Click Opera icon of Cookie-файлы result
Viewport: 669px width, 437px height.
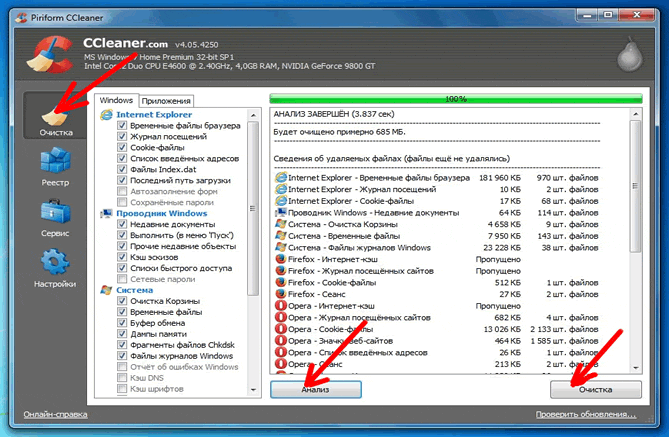(x=281, y=329)
